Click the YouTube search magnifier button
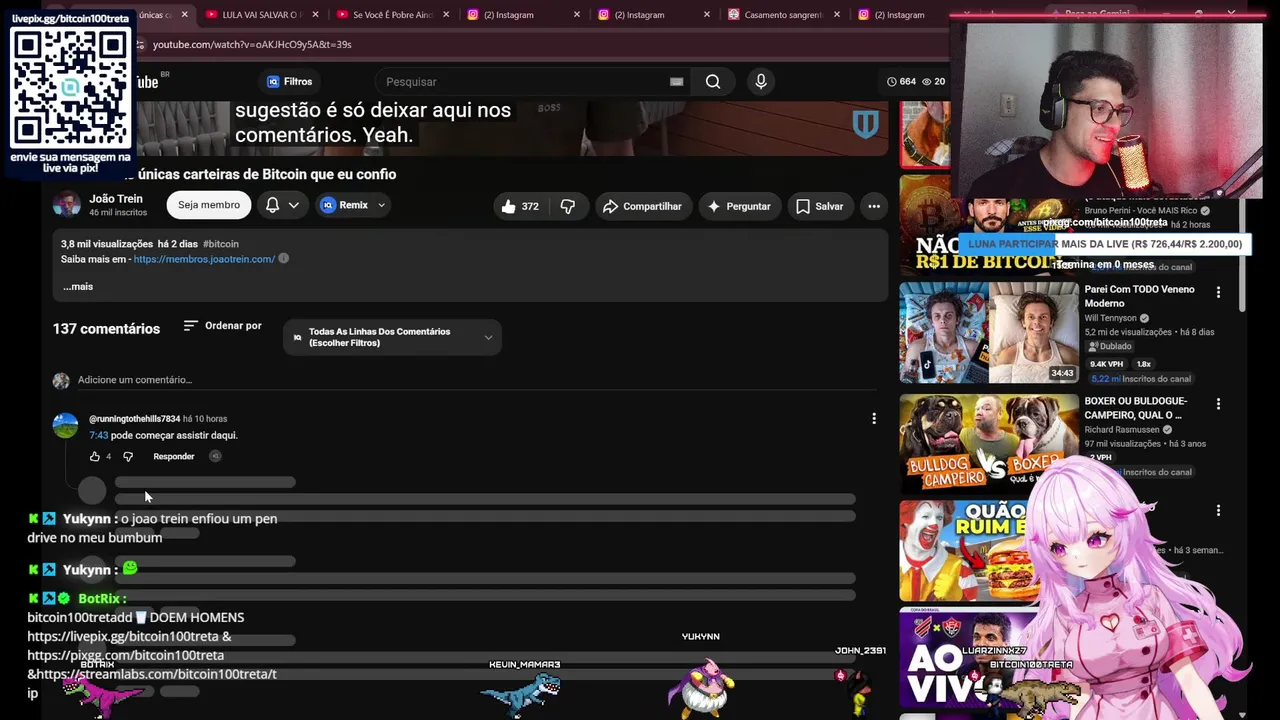The height and width of the screenshot is (720, 1280). pyautogui.click(x=713, y=82)
